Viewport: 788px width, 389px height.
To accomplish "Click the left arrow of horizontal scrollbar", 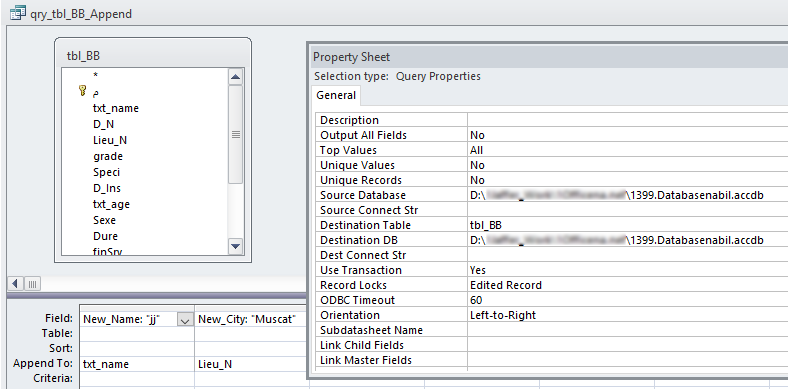I will 15,284.
